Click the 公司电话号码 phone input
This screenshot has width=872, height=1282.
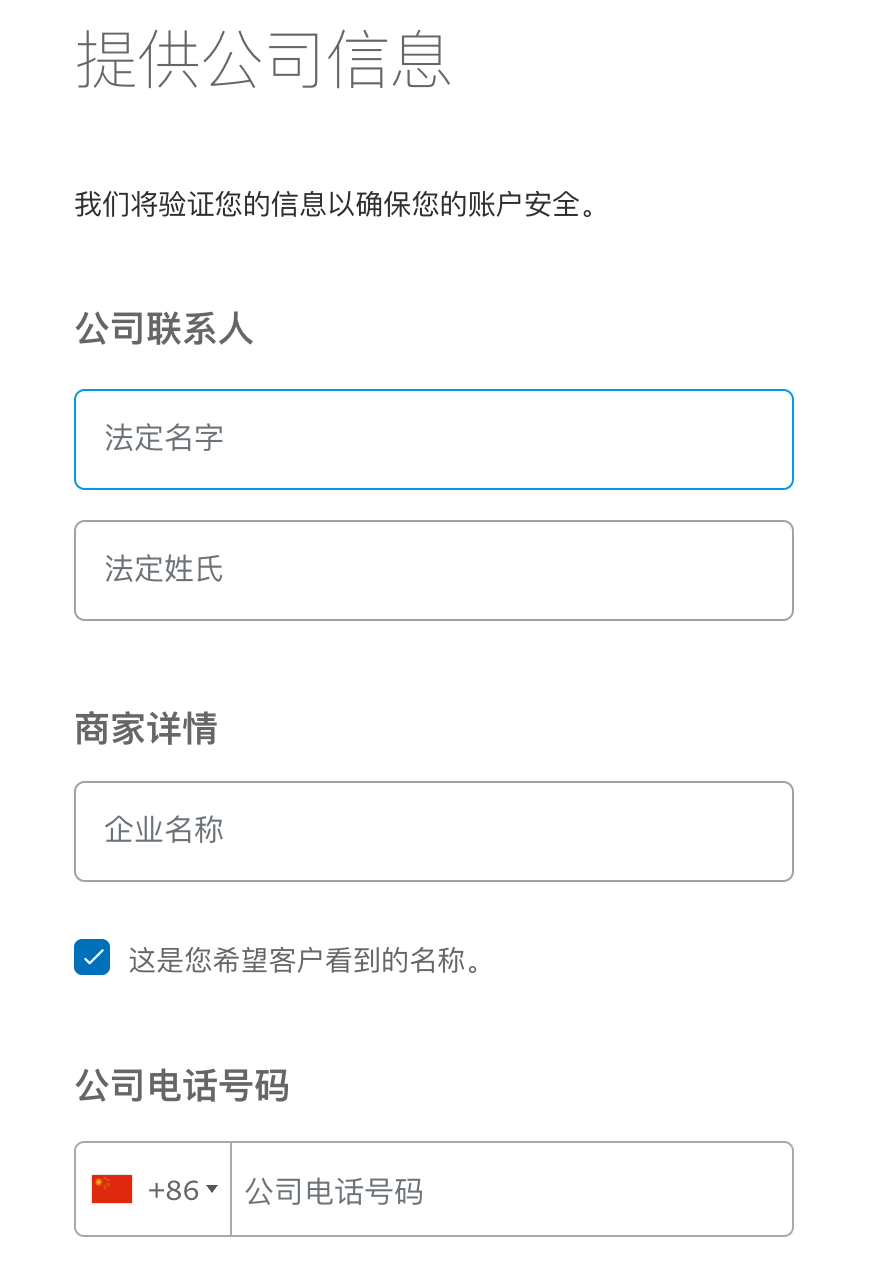tap(510, 1189)
